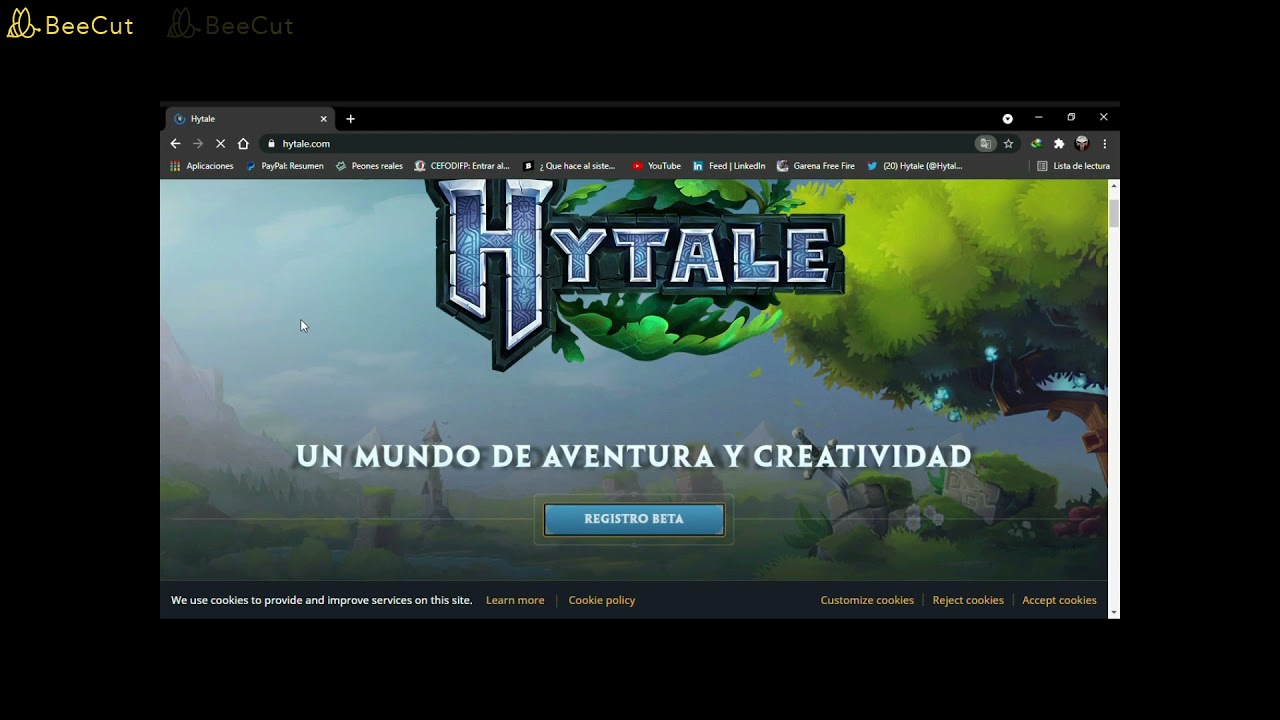Open the Extensions puzzle piece menu

1059,144
